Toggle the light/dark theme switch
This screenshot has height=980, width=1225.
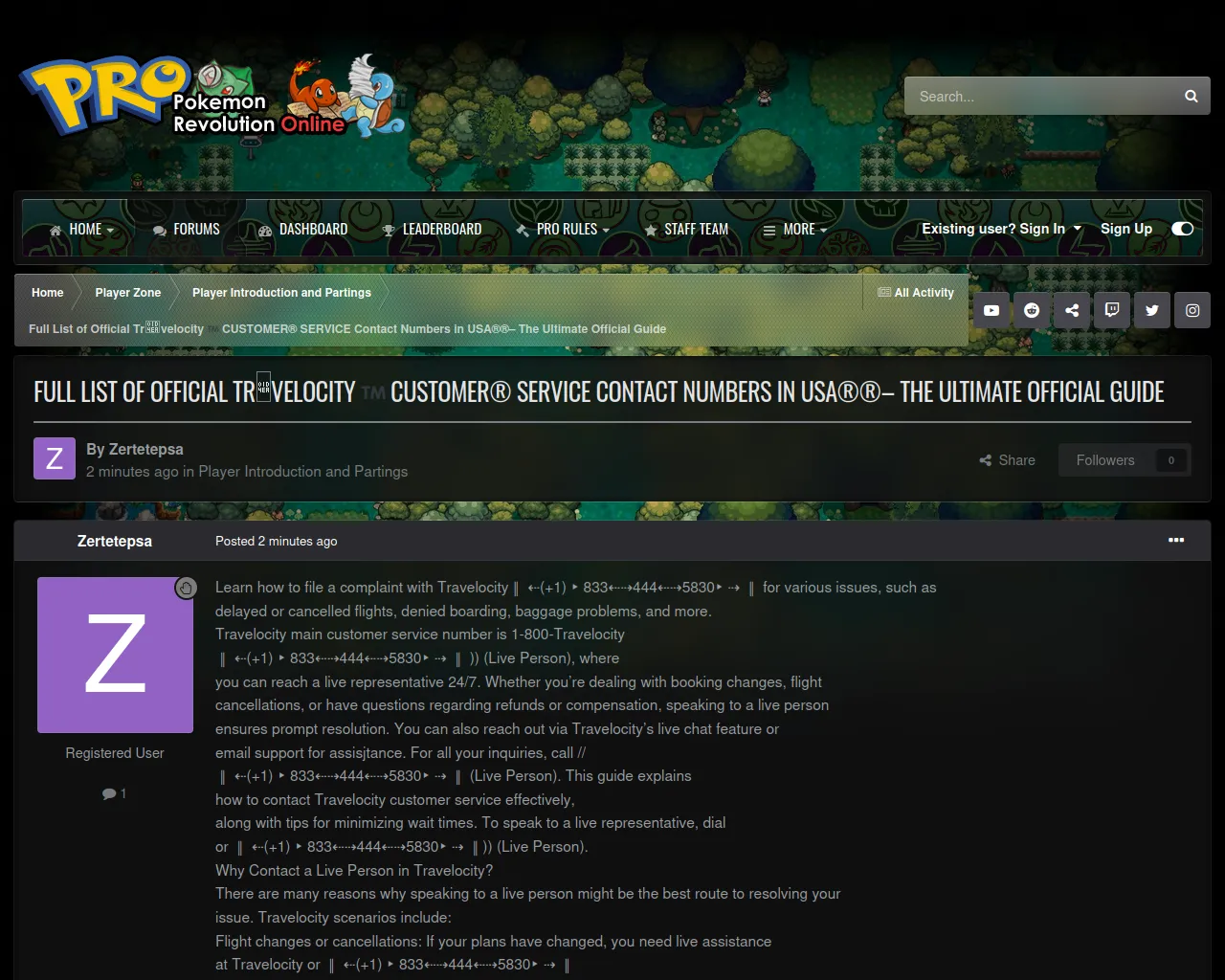(1183, 229)
